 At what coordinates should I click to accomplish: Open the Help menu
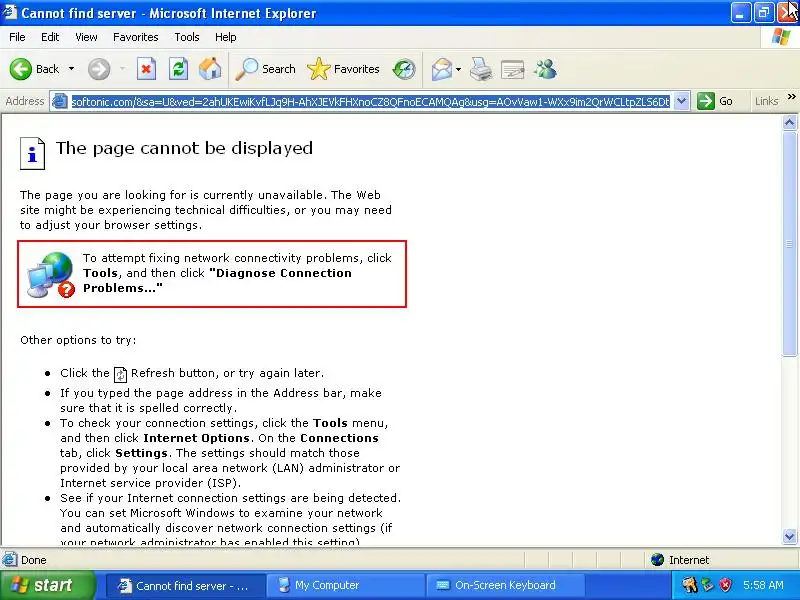click(x=226, y=37)
